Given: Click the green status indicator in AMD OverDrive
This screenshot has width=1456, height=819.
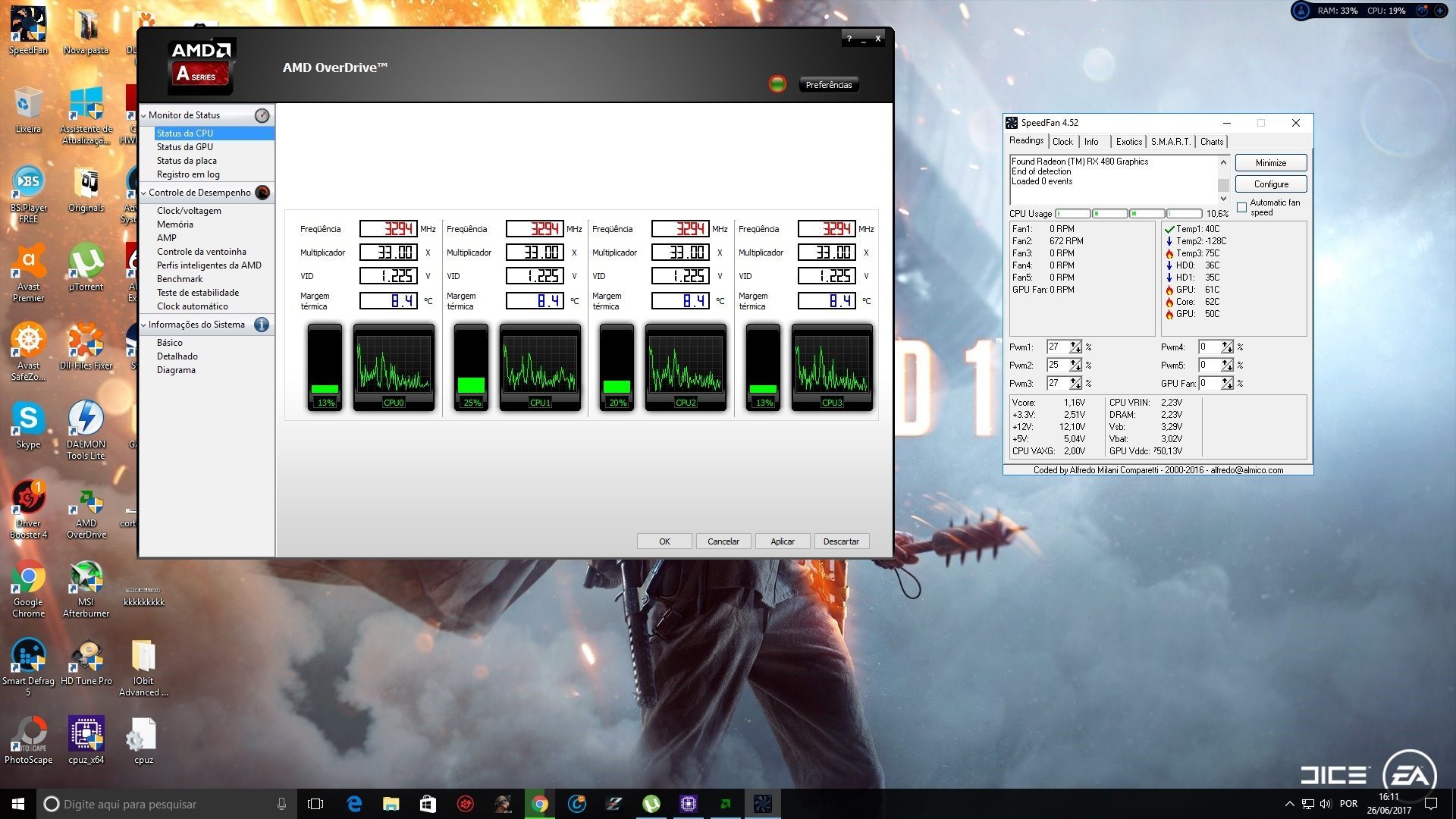Looking at the screenshot, I should [x=777, y=84].
